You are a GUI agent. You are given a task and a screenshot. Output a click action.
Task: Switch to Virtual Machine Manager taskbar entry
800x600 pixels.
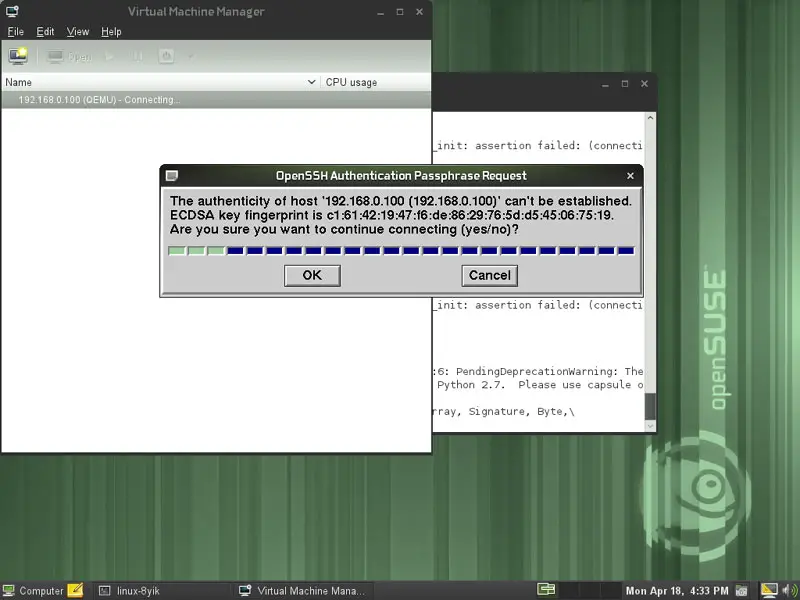pyautogui.click(x=304, y=591)
